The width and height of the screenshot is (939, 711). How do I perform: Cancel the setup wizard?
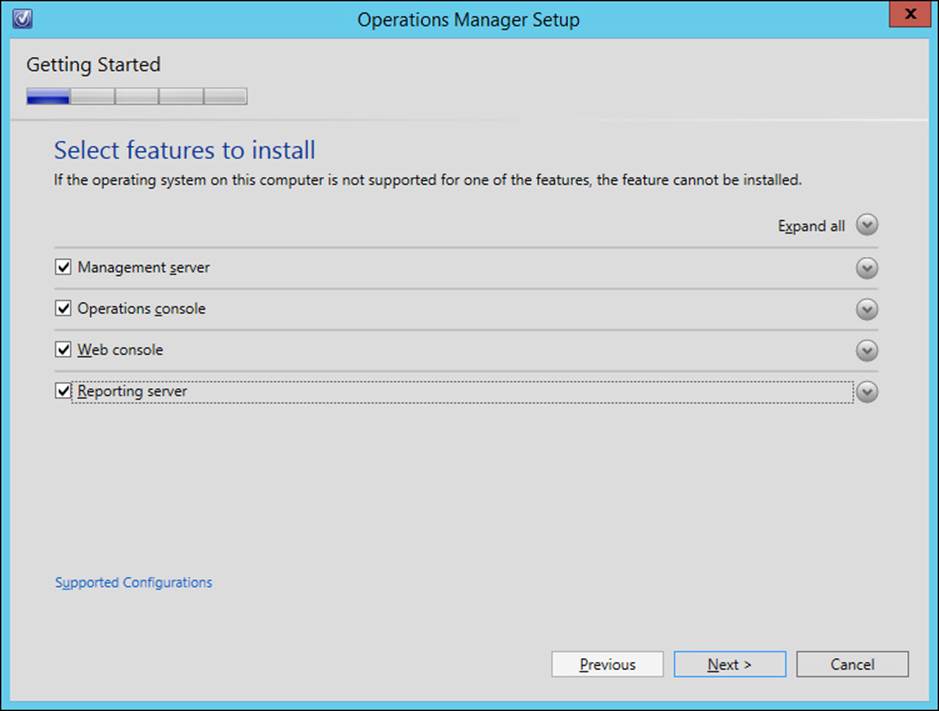point(852,664)
